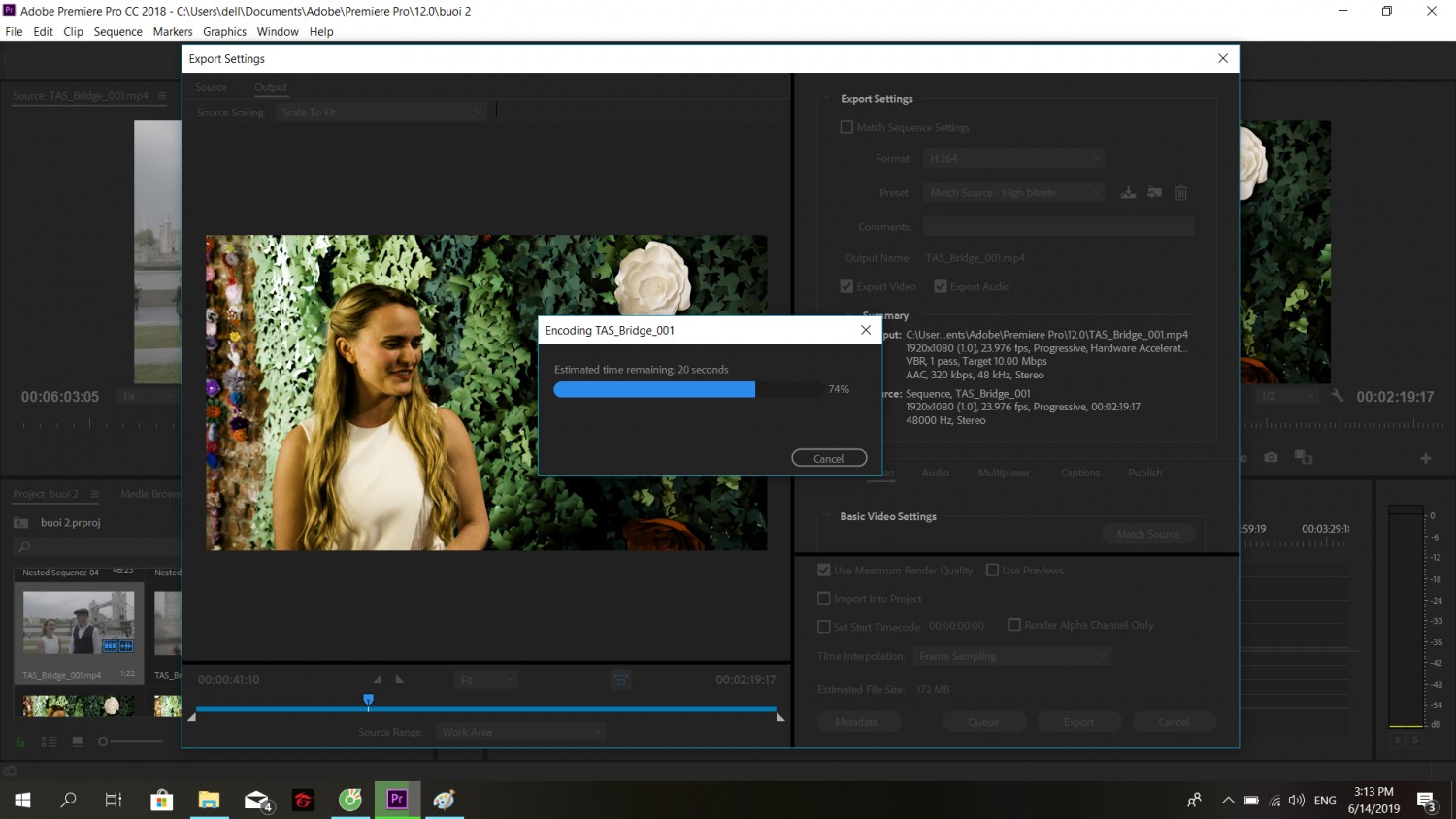This screenshot has height=819, width=1456.
Task: Switch to the Publish tab
Action: point(1145,473)
